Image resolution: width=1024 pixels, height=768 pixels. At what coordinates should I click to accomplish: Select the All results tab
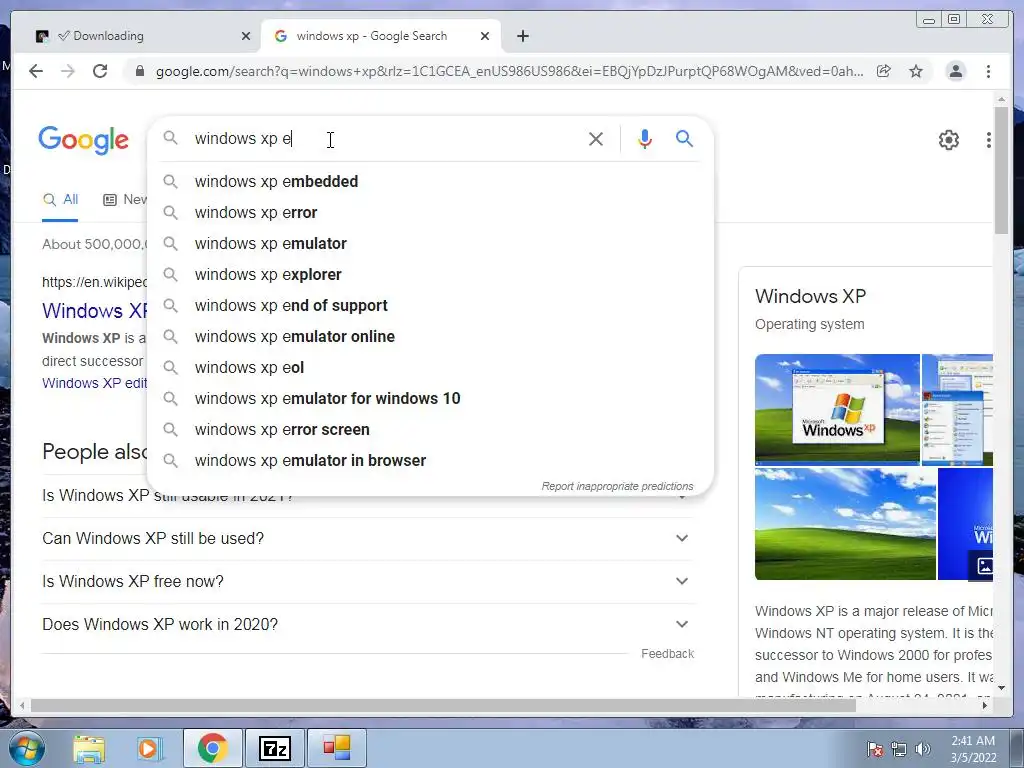60,200
